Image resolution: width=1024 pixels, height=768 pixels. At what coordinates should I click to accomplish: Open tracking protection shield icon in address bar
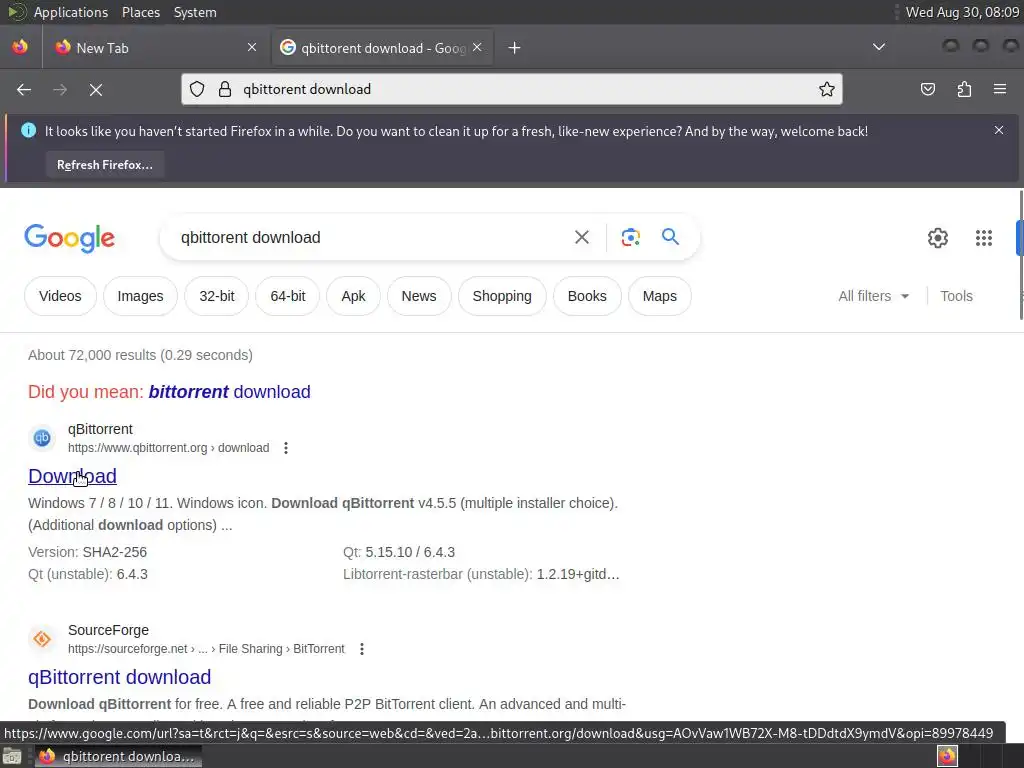pos(197,89)
